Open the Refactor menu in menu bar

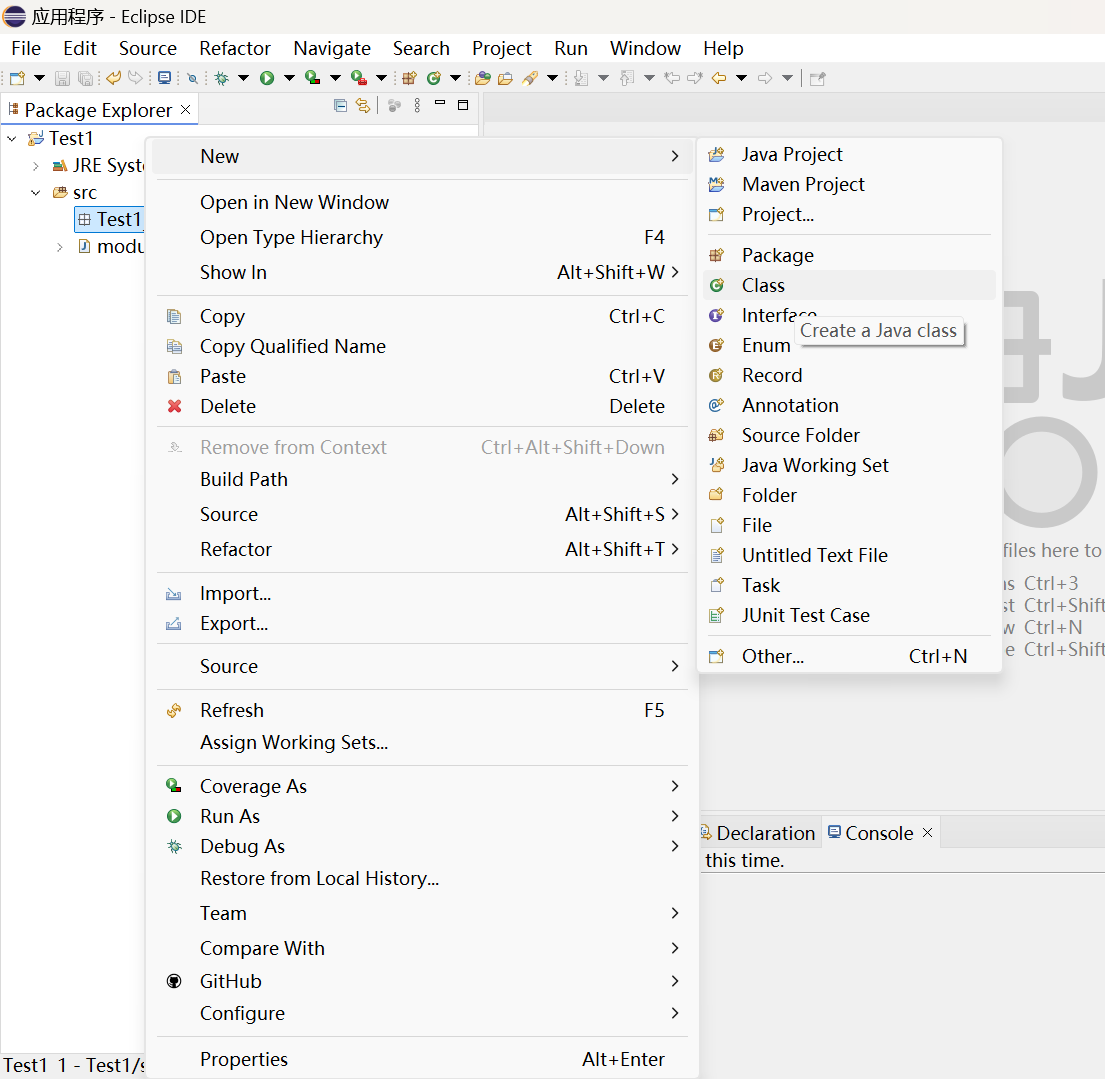[235, 48]
